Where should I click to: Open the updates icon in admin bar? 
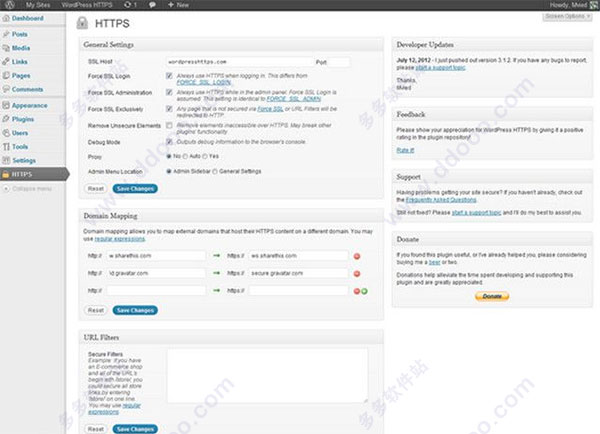(x=130, y=5)
